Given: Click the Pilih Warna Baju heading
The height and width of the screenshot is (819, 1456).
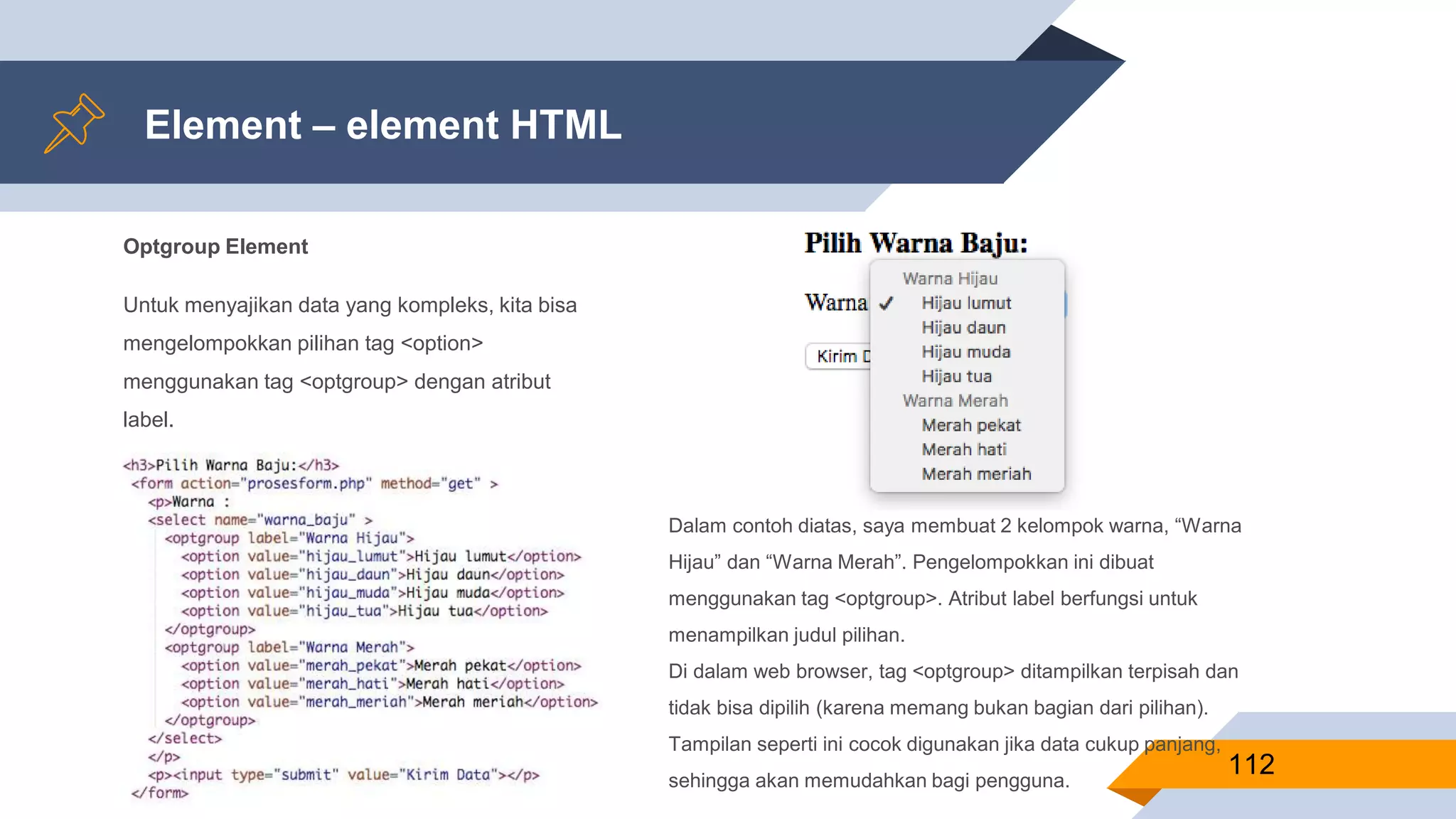Looking at the screenshot, I should pyautogui.click(x=916, y=243).
